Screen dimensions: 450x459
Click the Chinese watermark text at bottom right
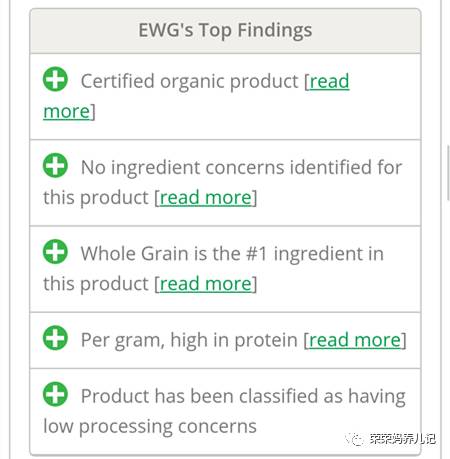coord(403,439)
